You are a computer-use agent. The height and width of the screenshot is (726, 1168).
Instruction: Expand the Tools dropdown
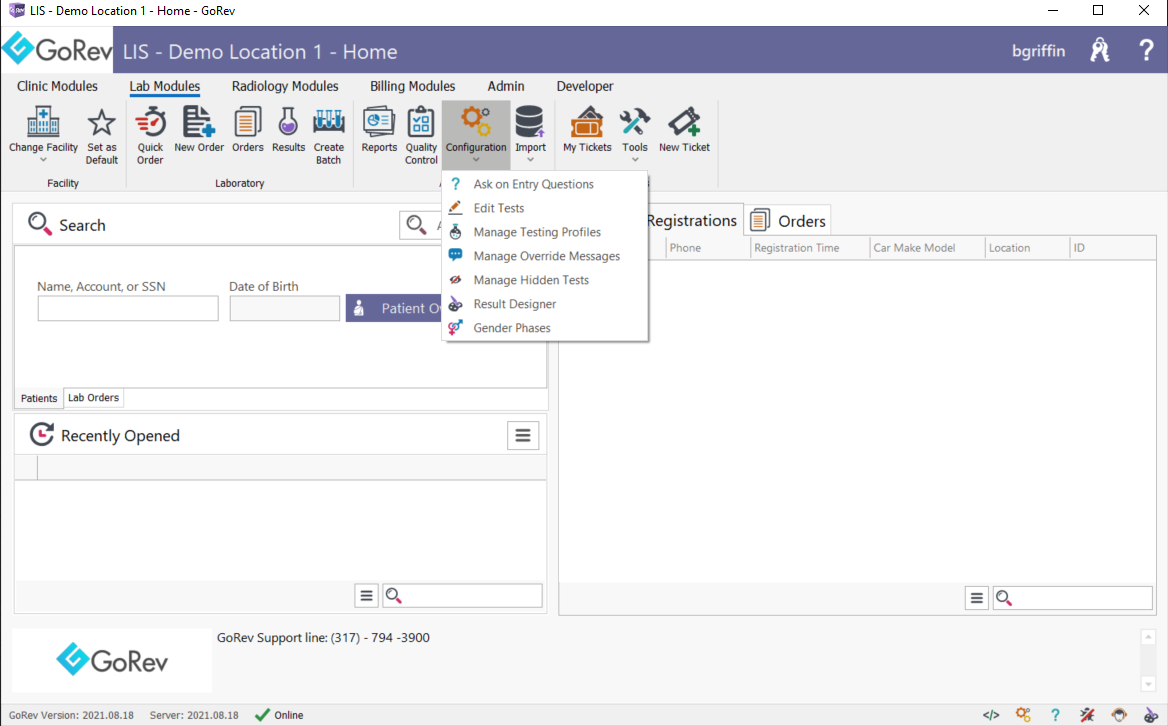pos(635,134)
